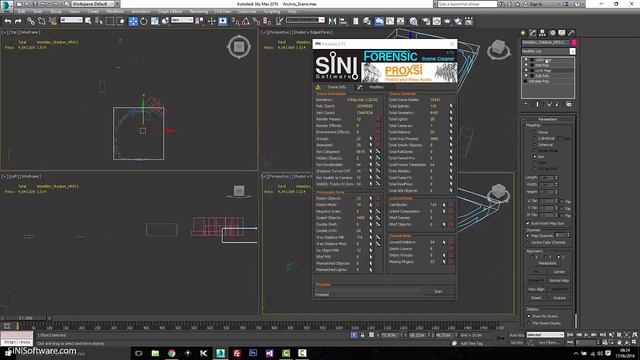The height and width of the screenshot is (360, 640).
Task: Open the Selected key filter dropdown
Action: [545, 335]
